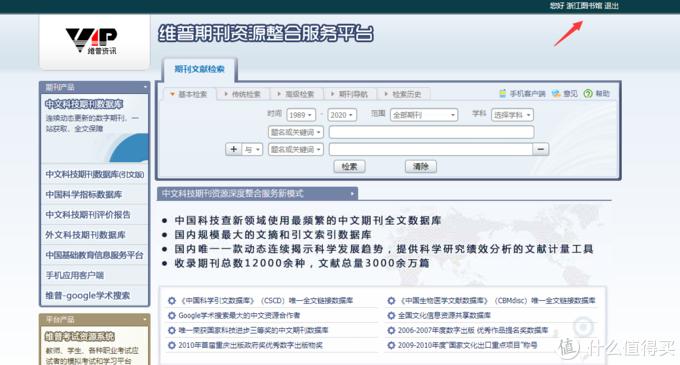680x365 pixels.
Task: Open the 手机客户端 icon link
Action: point(503,93)
